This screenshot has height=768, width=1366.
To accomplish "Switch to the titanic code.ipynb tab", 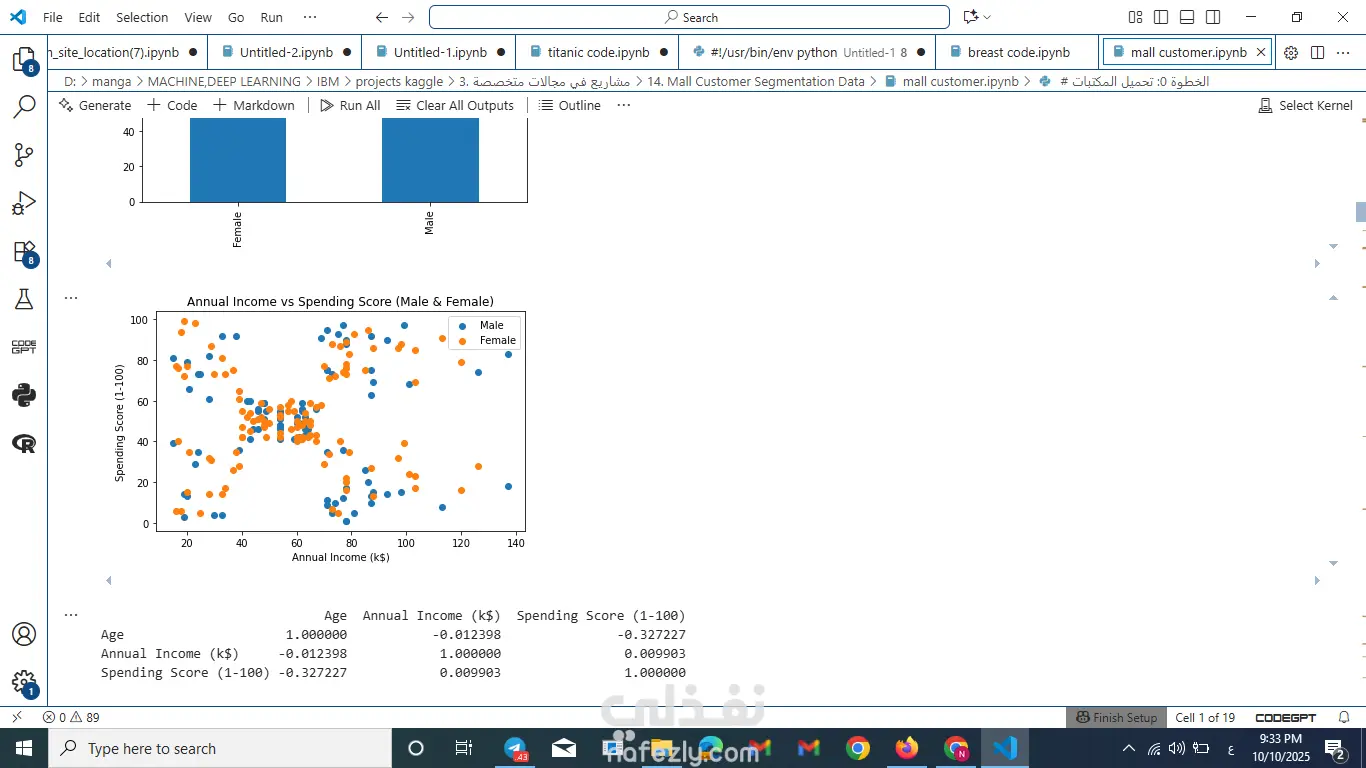I will (598, 52).
